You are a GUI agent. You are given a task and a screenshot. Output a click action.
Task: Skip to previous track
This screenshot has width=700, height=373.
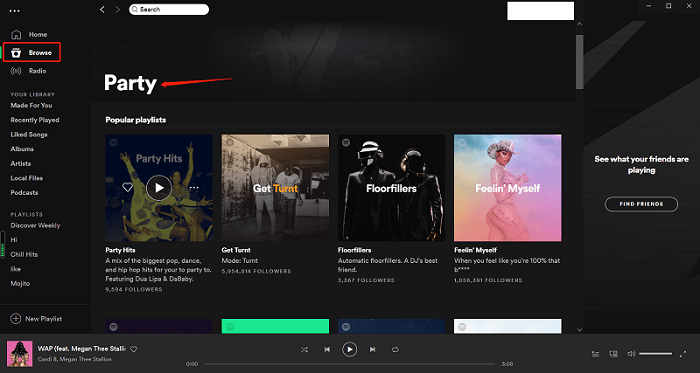(327, 350)
